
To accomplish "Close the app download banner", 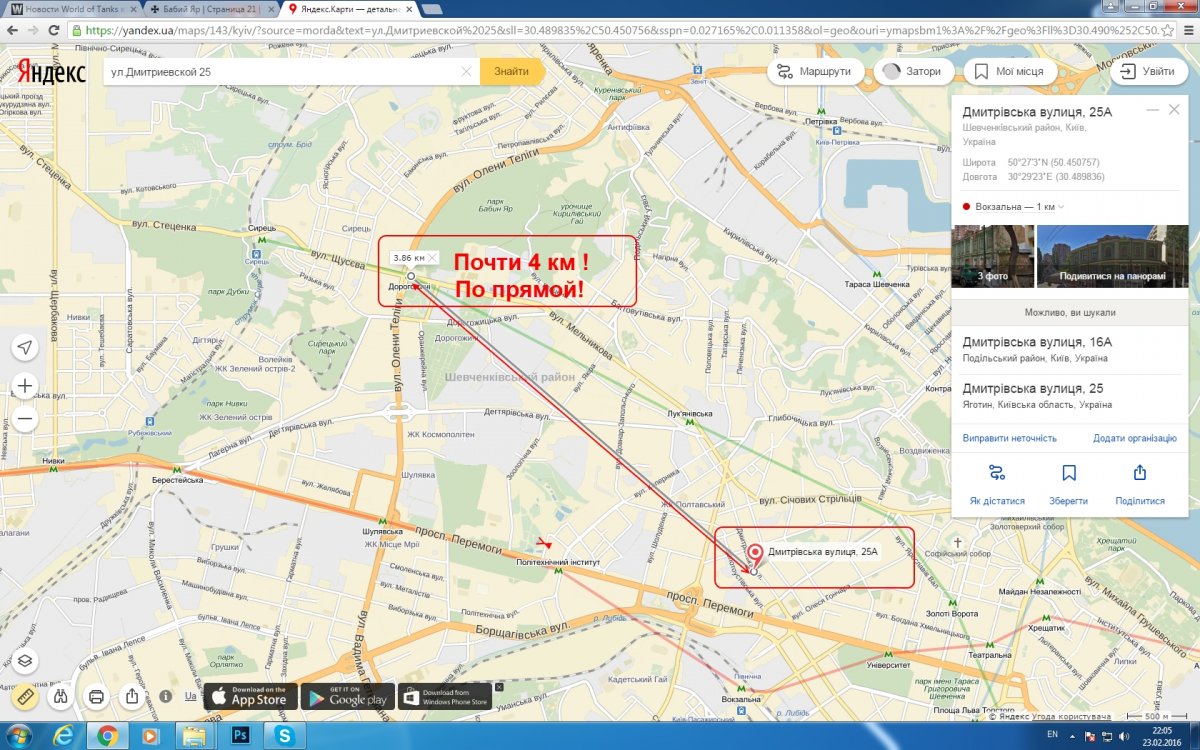I will pos(499,686).
